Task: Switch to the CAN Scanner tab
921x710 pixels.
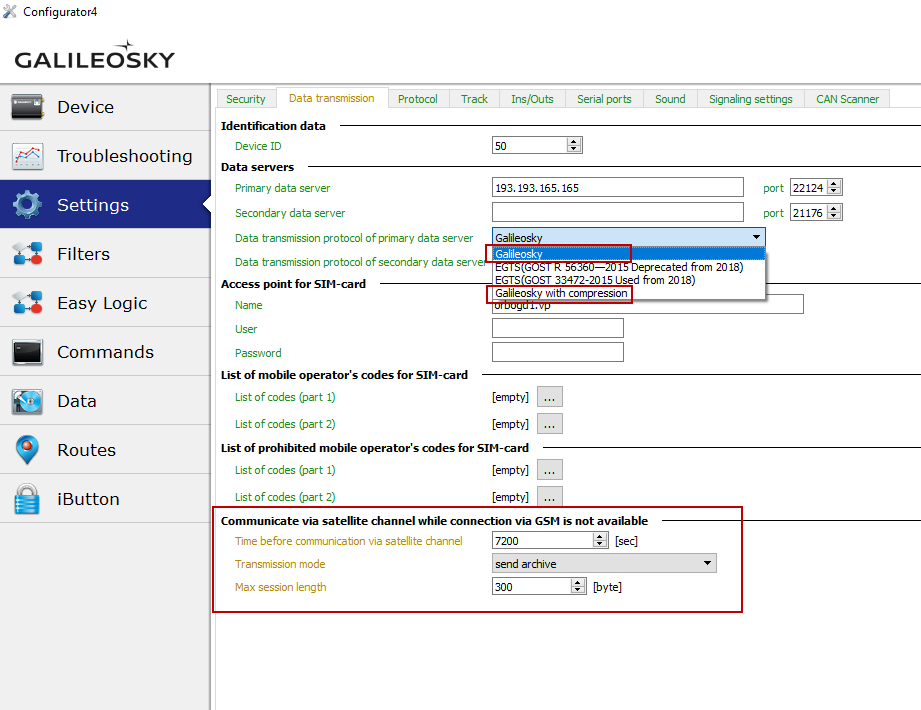Action: pyautogui.click(x=847, y=99)
